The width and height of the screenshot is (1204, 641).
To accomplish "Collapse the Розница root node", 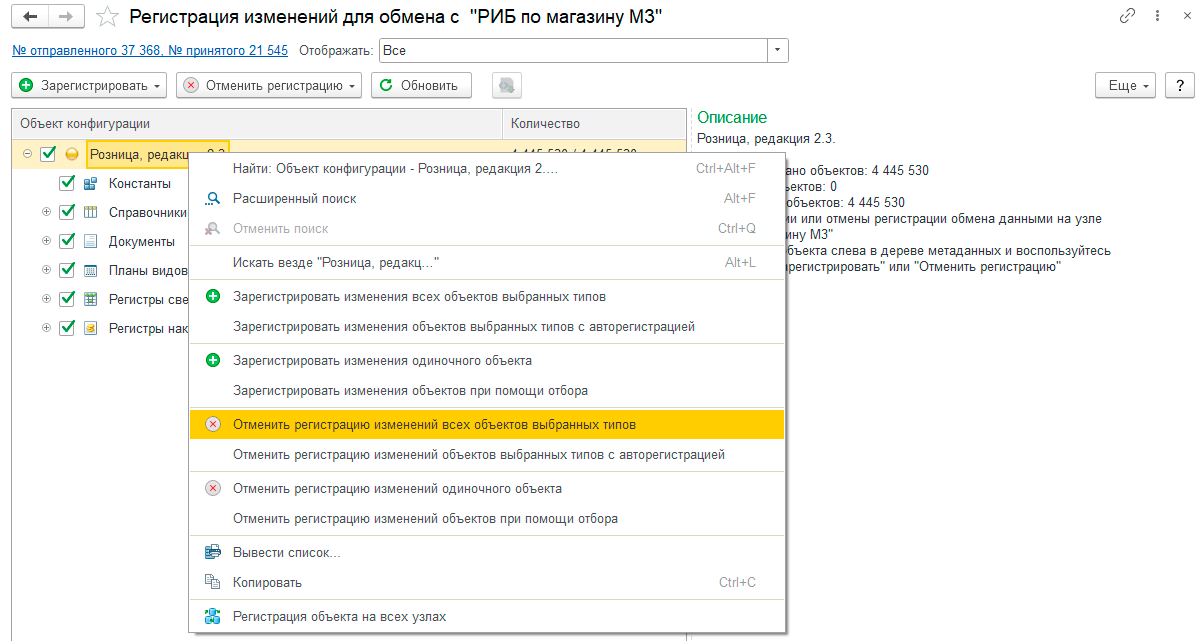I will 26,154.
